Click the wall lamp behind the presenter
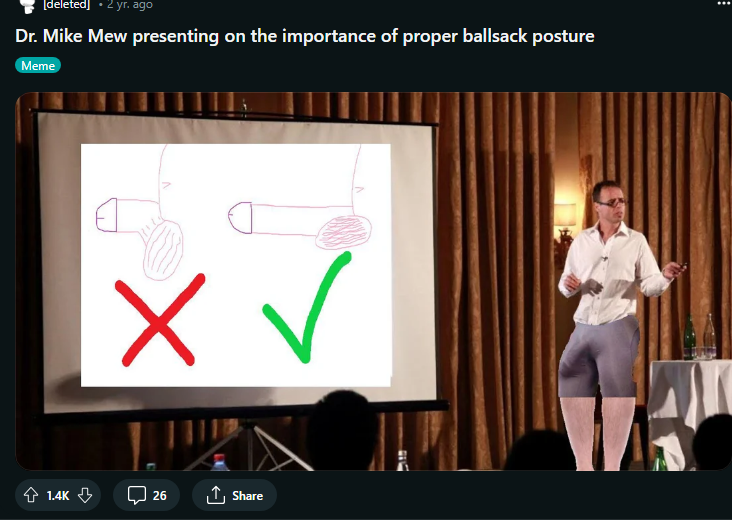This screenshot has height=520, width=732. (565, 223)
